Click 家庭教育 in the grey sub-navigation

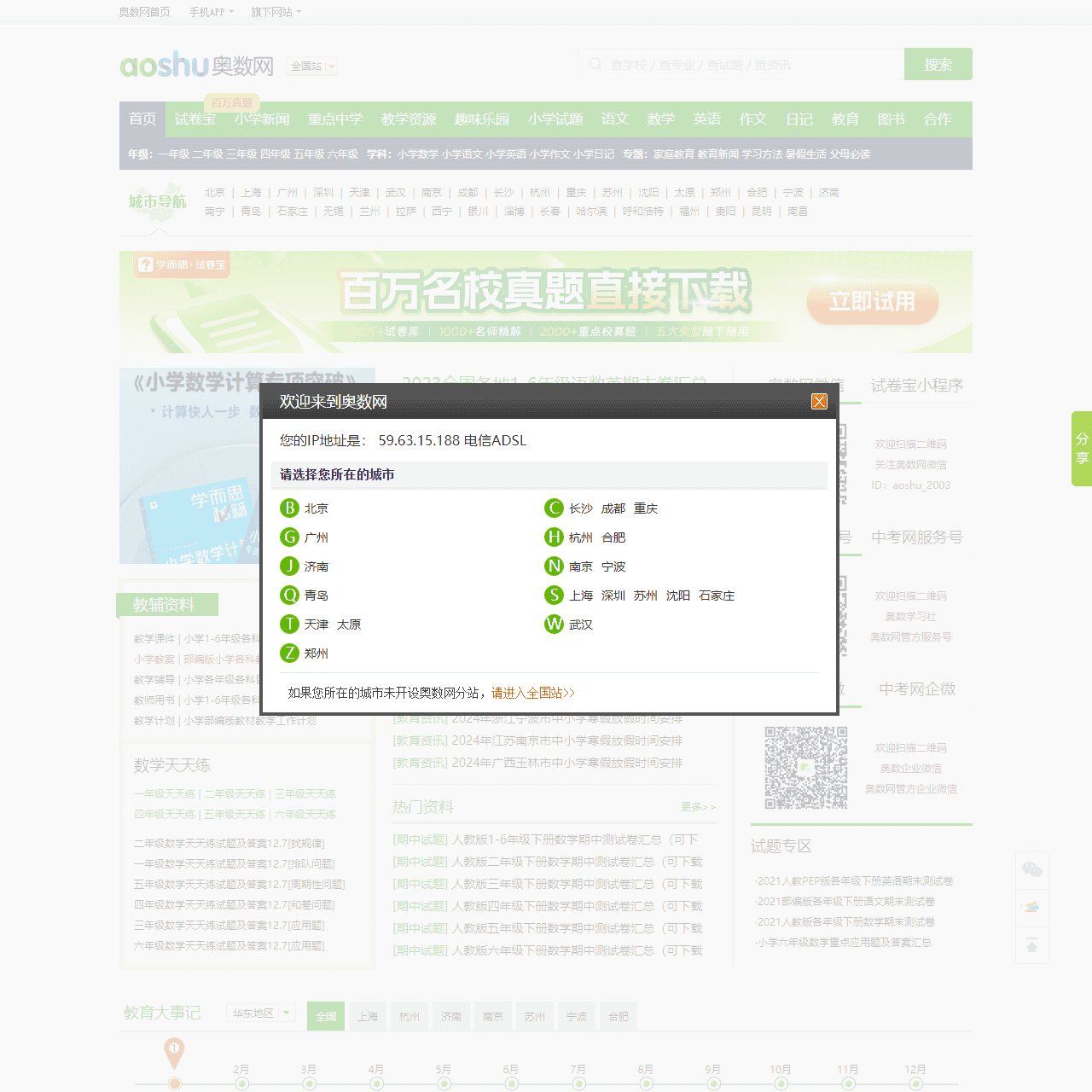coord(674,154)
